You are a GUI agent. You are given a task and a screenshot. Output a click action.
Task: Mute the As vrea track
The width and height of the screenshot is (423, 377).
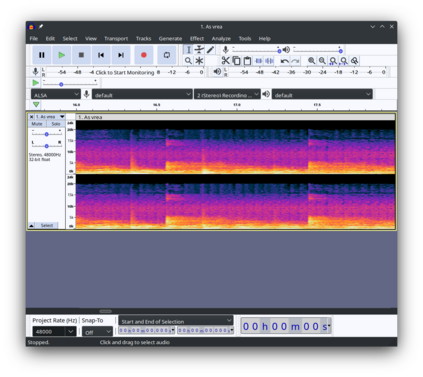coord(37,124)
